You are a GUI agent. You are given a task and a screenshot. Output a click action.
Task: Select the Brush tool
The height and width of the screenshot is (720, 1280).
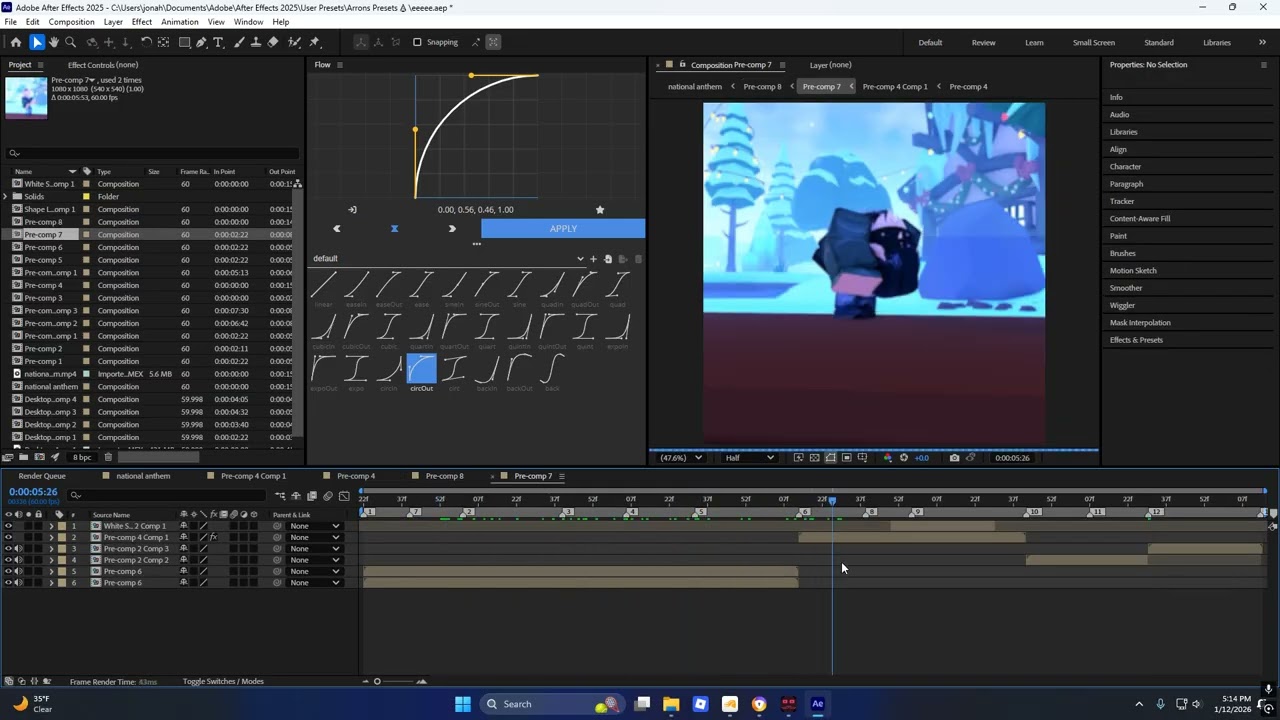pos(239,42)
